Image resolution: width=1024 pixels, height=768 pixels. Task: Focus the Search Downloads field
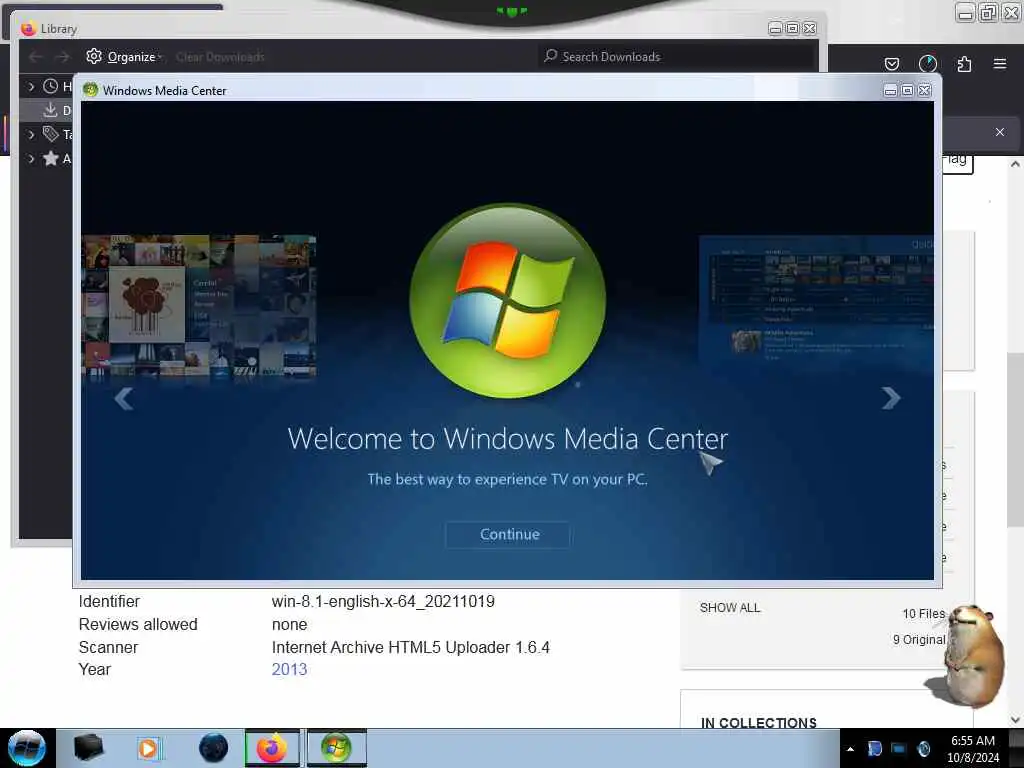click(x=676, y=57)
